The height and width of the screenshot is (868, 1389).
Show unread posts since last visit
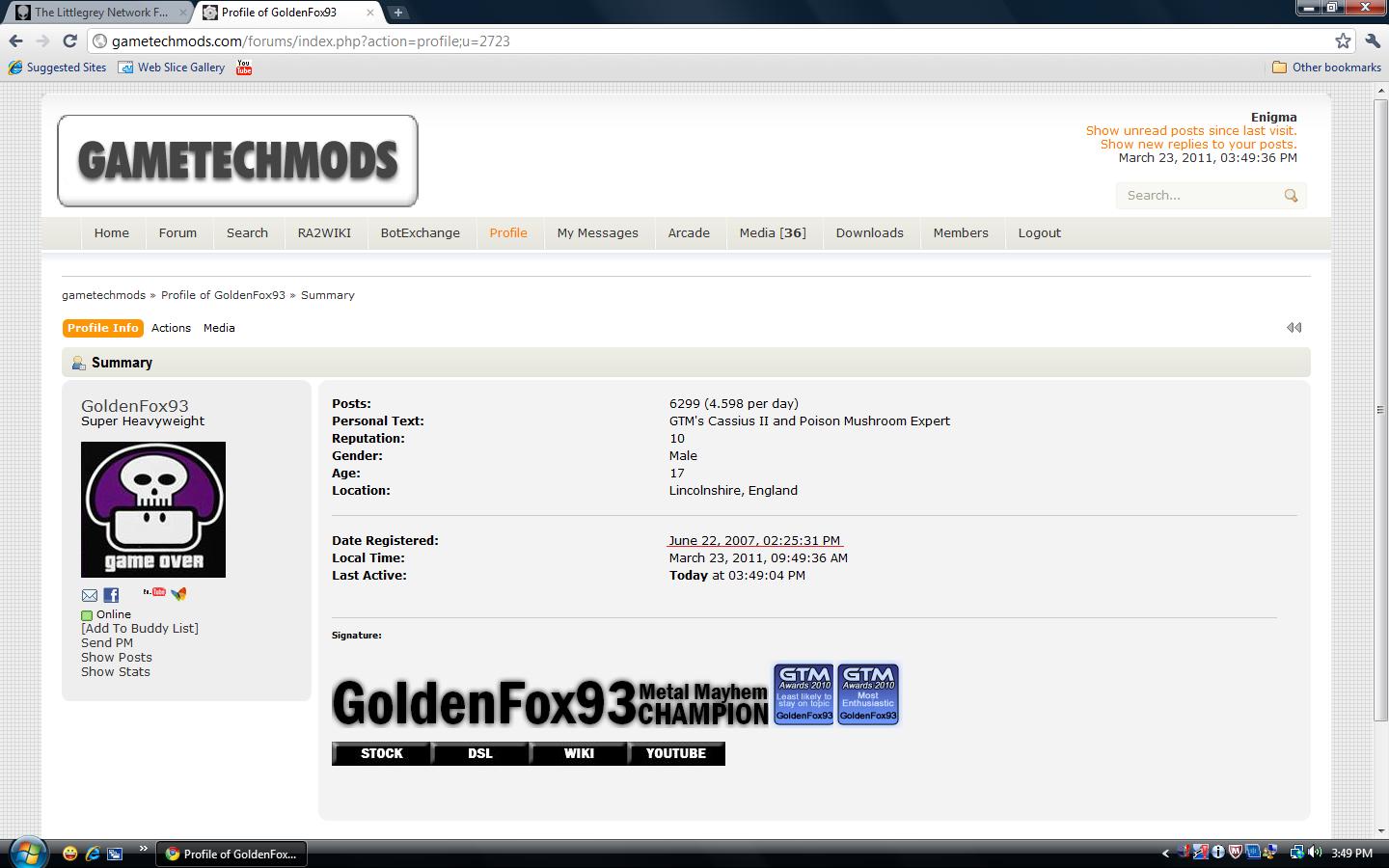pyautogui.click(x=1191, y=131)
